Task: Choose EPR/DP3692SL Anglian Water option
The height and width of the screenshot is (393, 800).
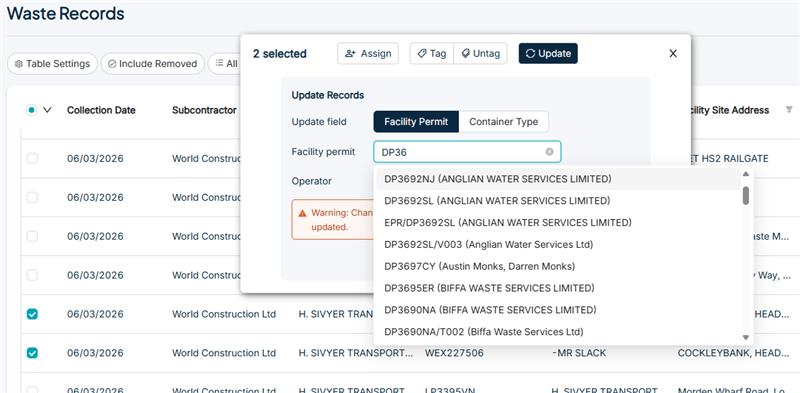Action: point(558,223)
